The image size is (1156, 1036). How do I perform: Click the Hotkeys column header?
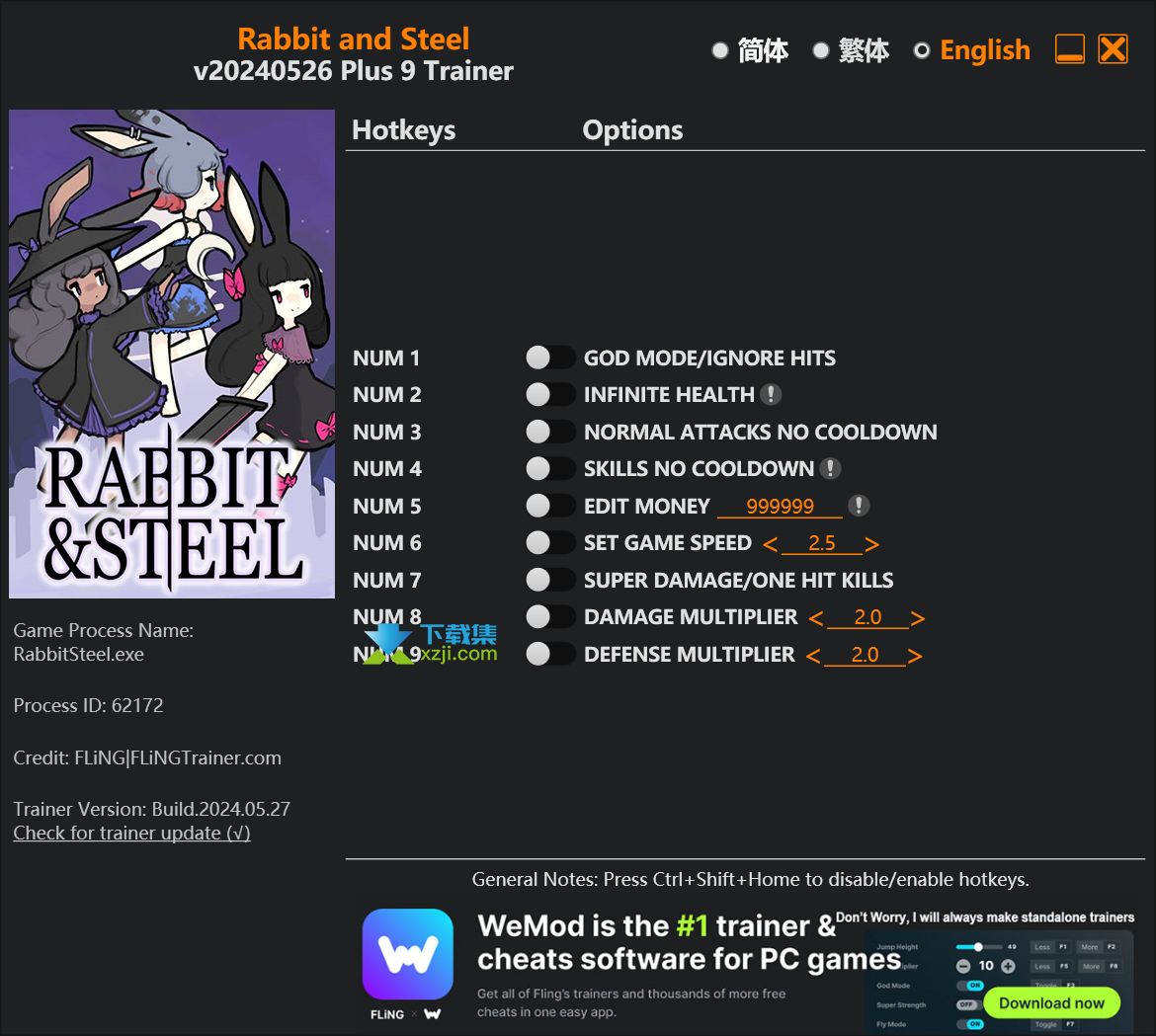[403, 129]
